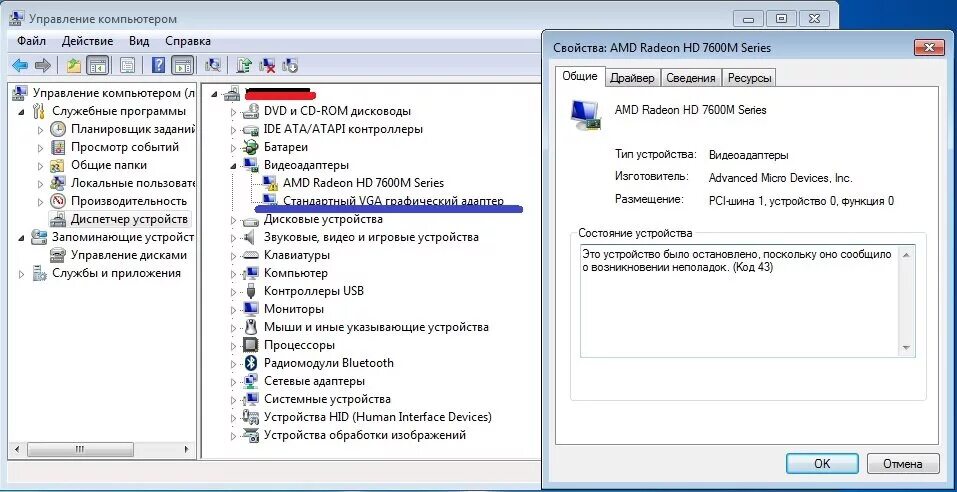Select Просмотр событий in the left tree
957x492 pixels.
[x=125, y=147]
